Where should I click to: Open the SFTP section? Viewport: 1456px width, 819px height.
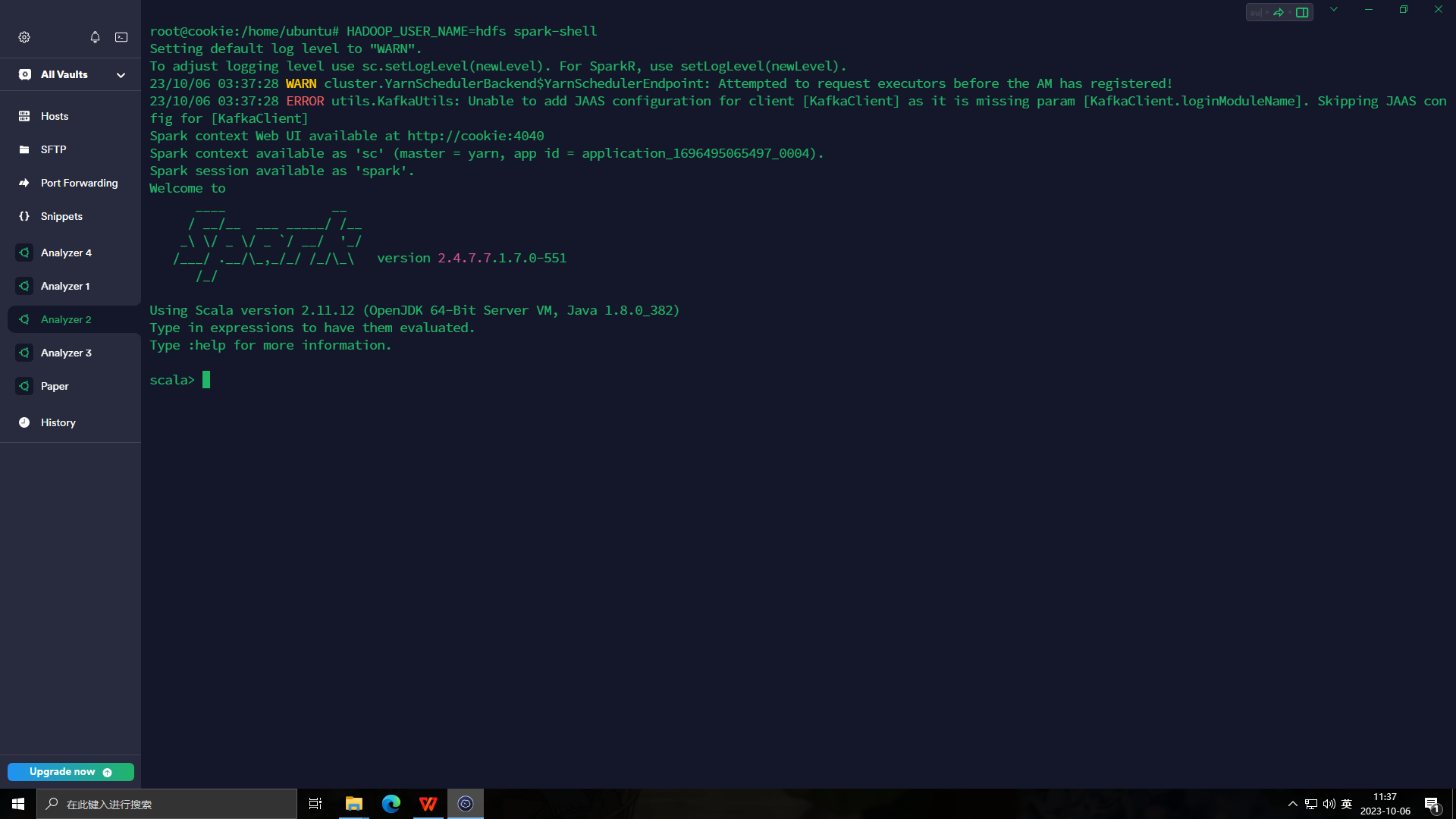click(71, 149)
